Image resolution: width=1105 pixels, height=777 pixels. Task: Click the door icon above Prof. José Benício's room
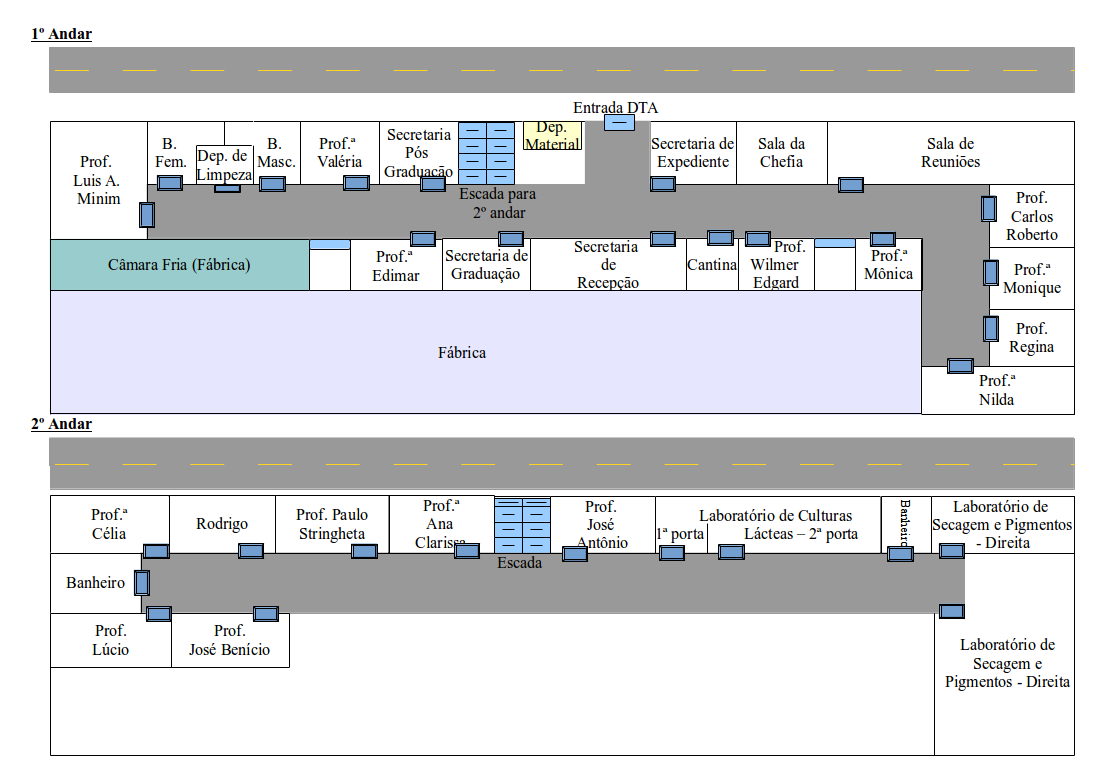(266, 614)
